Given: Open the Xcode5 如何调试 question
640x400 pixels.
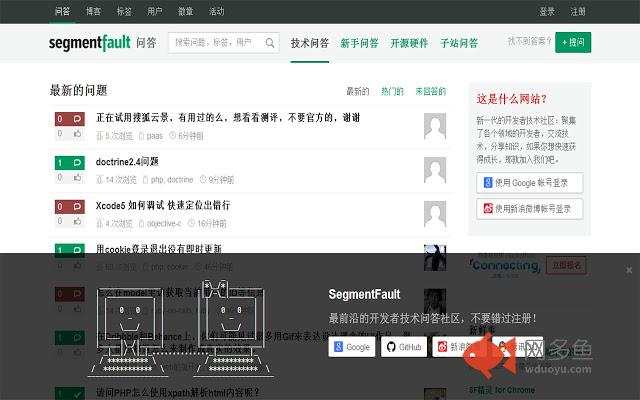Looking at the screenshot, I should click(x=163, y=205).
